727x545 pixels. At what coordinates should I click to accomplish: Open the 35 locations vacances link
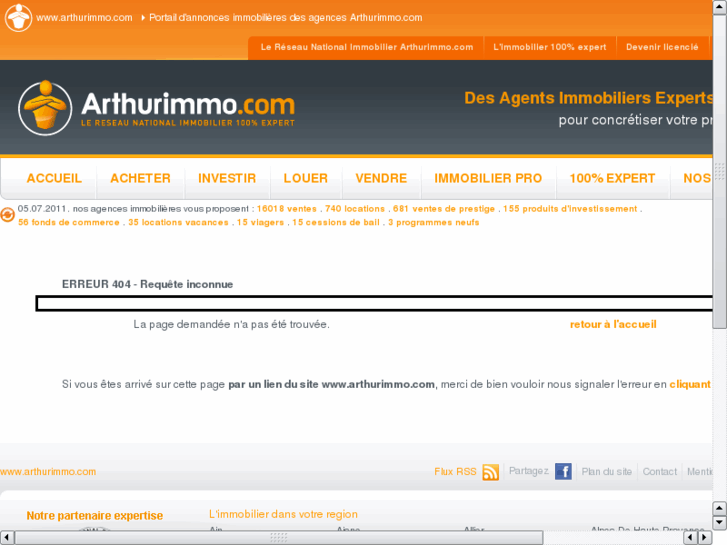(179, 223)
